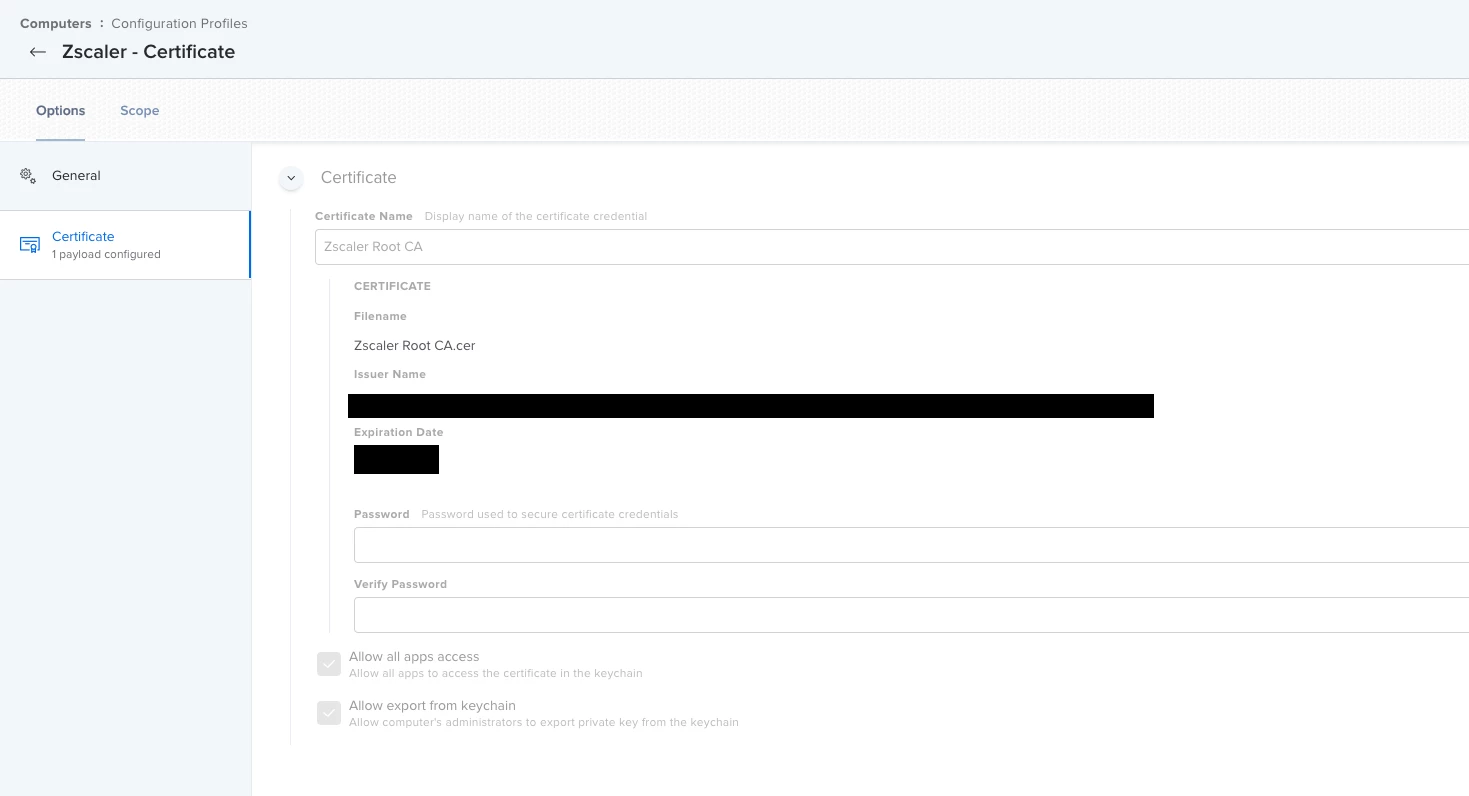Open the Computers breadcrumb link
Image resolution: width=1469 pixels, height=796 pixels.
[56, 23]
